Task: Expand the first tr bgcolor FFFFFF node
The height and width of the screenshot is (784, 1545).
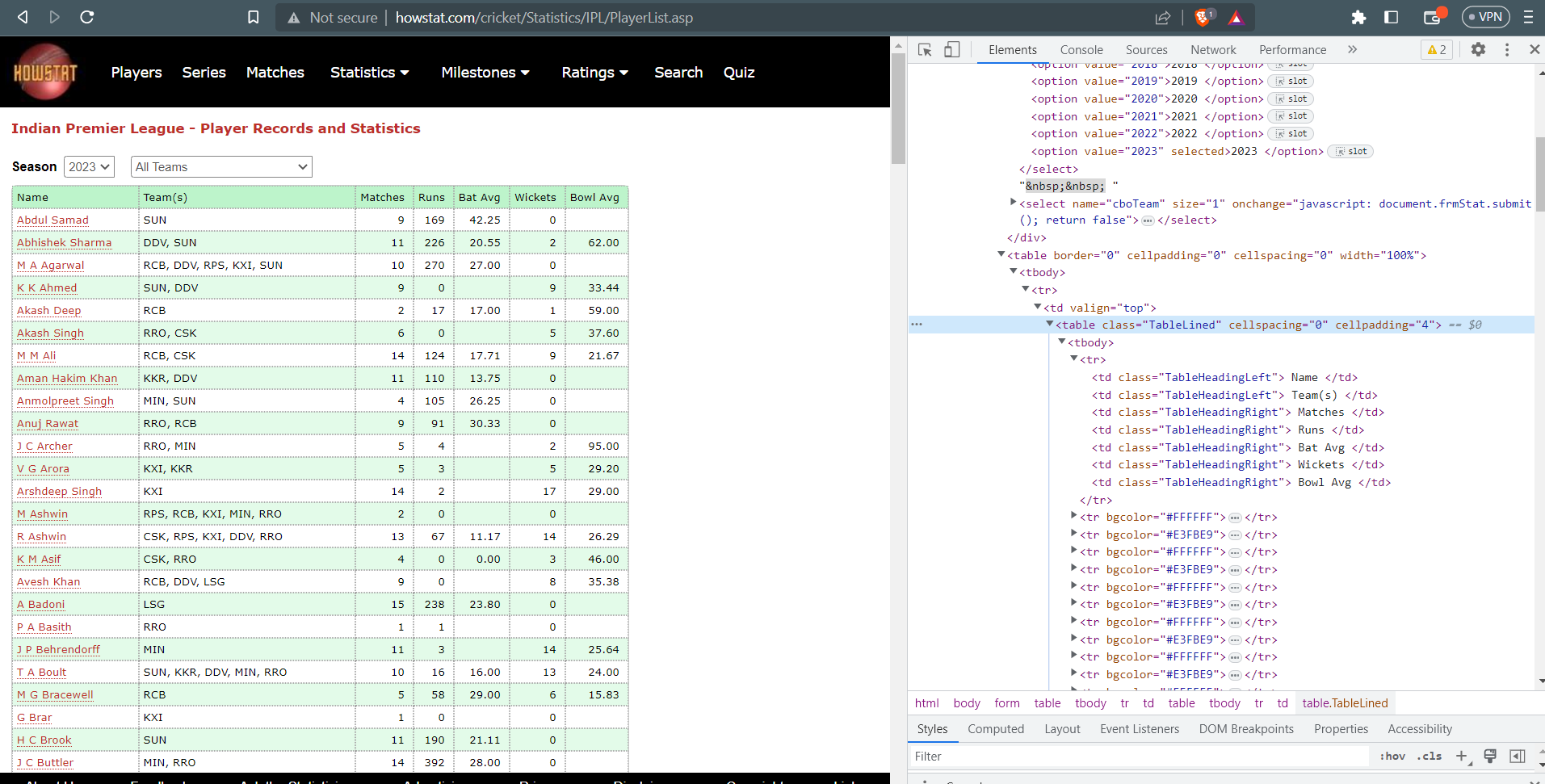Action: [x=1074, y=518]
